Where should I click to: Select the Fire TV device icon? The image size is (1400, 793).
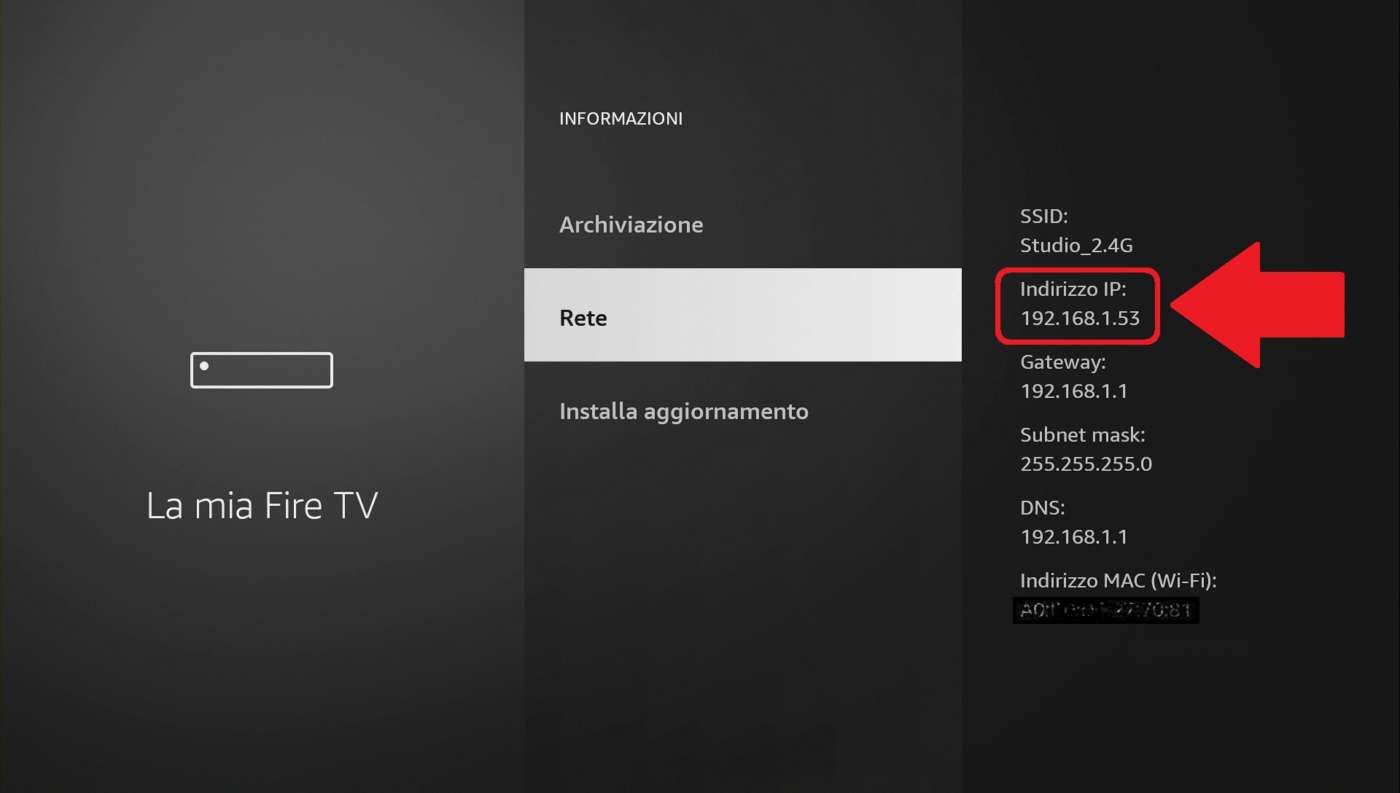(x=261, y=370)
